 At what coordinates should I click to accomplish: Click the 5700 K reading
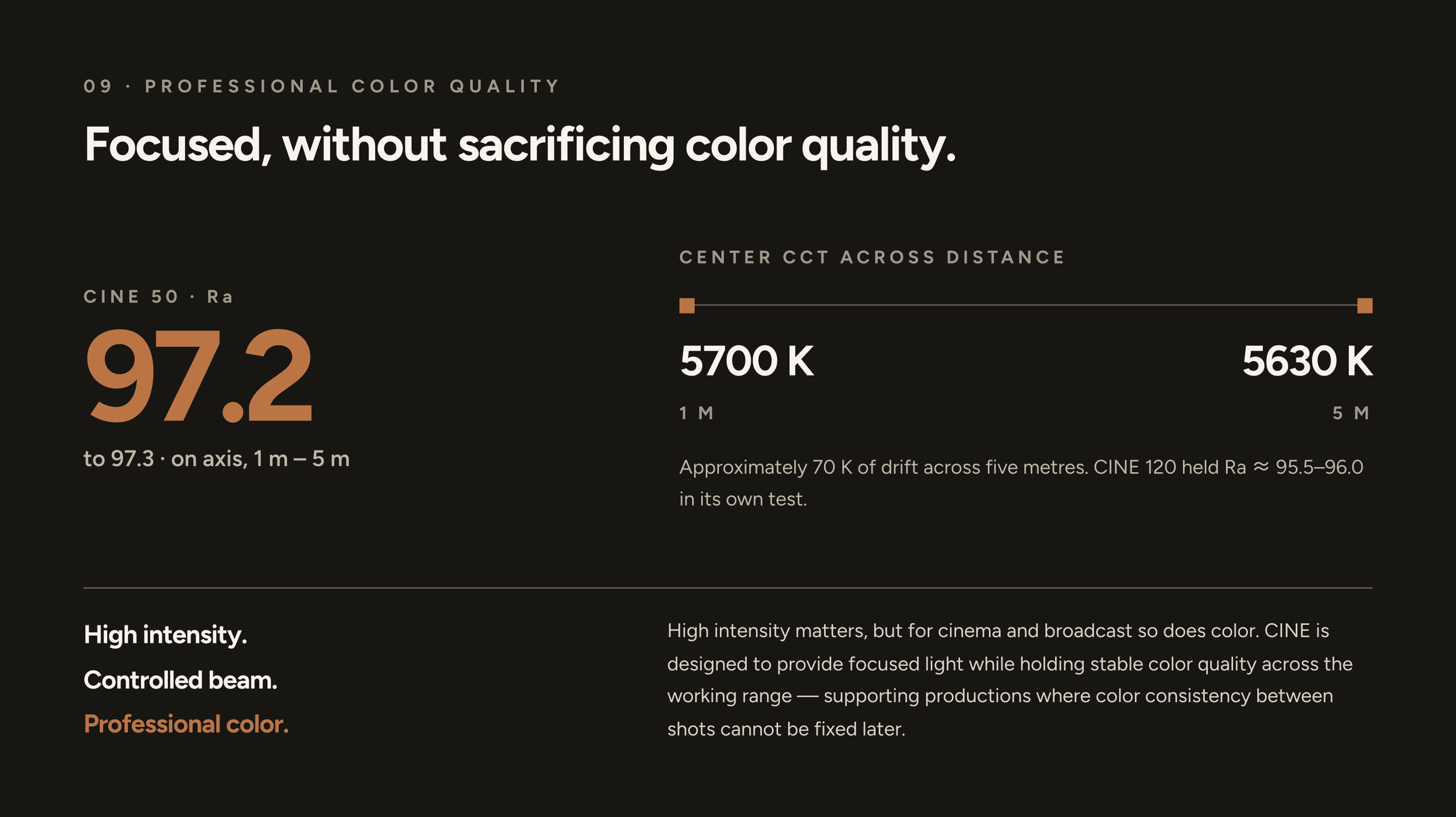pyautogui.click(x=746, y=361)
